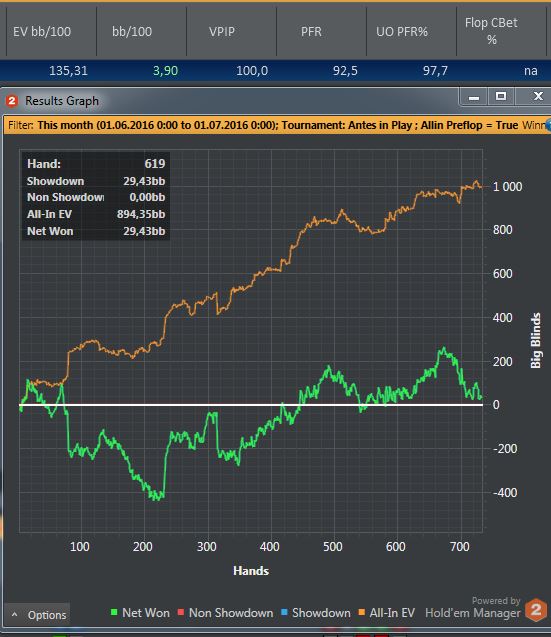
Task: Click the blue Showdown color swatch
Action: [x=284, y=612]
